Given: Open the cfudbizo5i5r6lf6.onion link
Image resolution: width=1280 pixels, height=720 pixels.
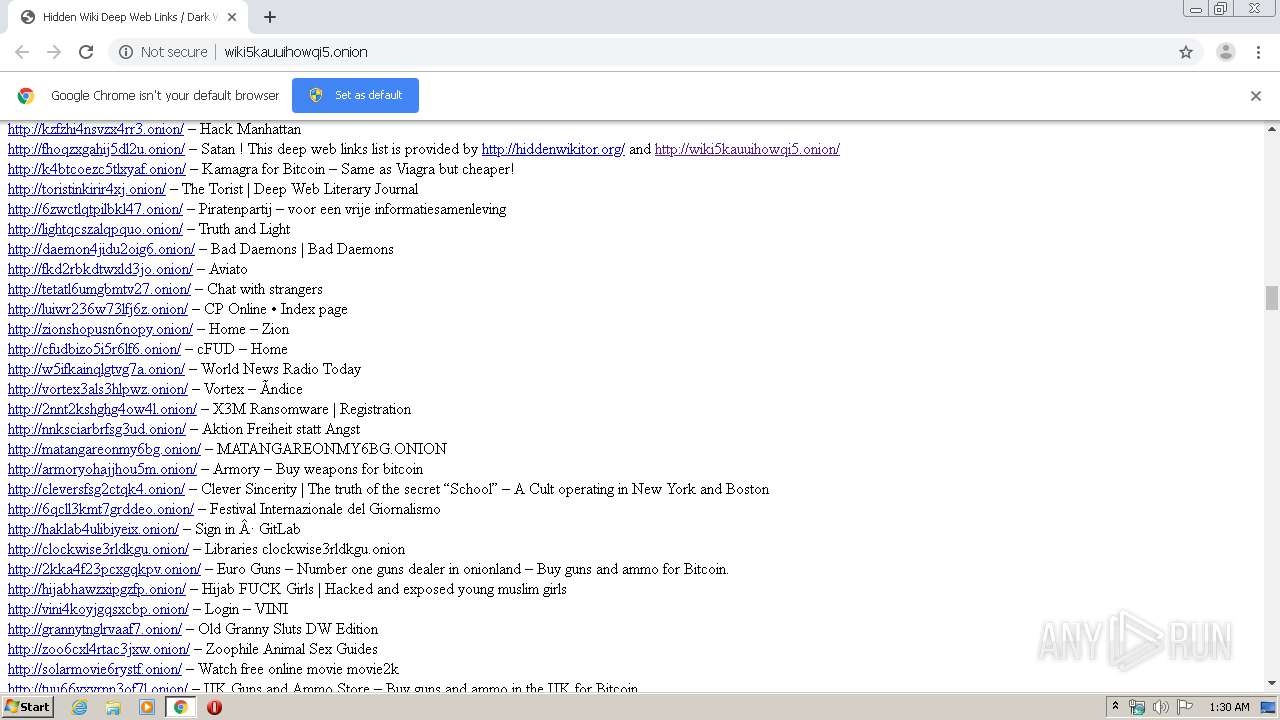Looking at the screenshot, I should point(94,349).
